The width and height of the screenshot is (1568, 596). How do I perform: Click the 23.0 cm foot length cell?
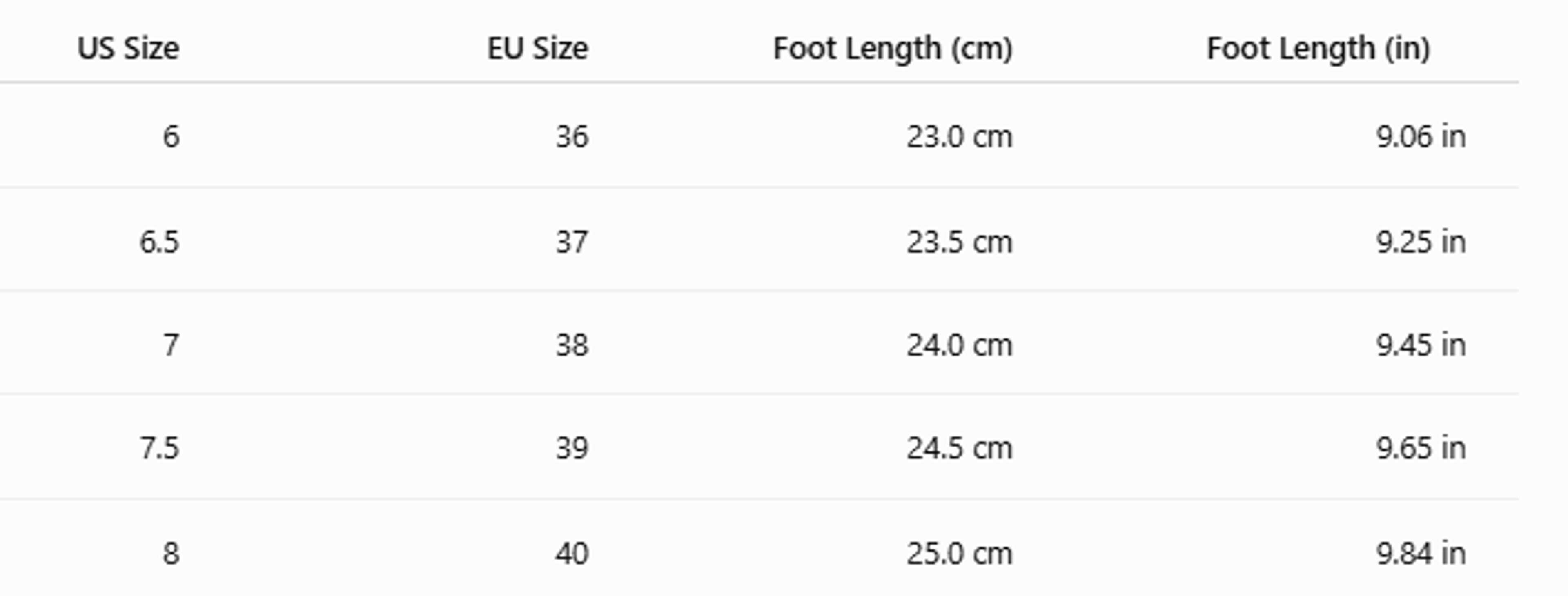pos(960,136)
